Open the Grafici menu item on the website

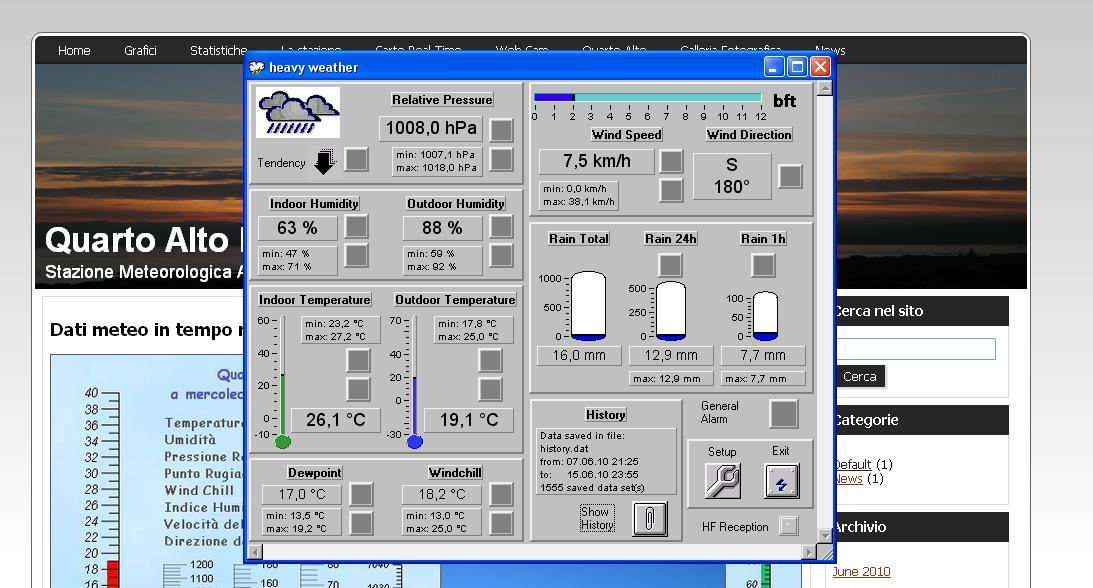coord(140,50)
